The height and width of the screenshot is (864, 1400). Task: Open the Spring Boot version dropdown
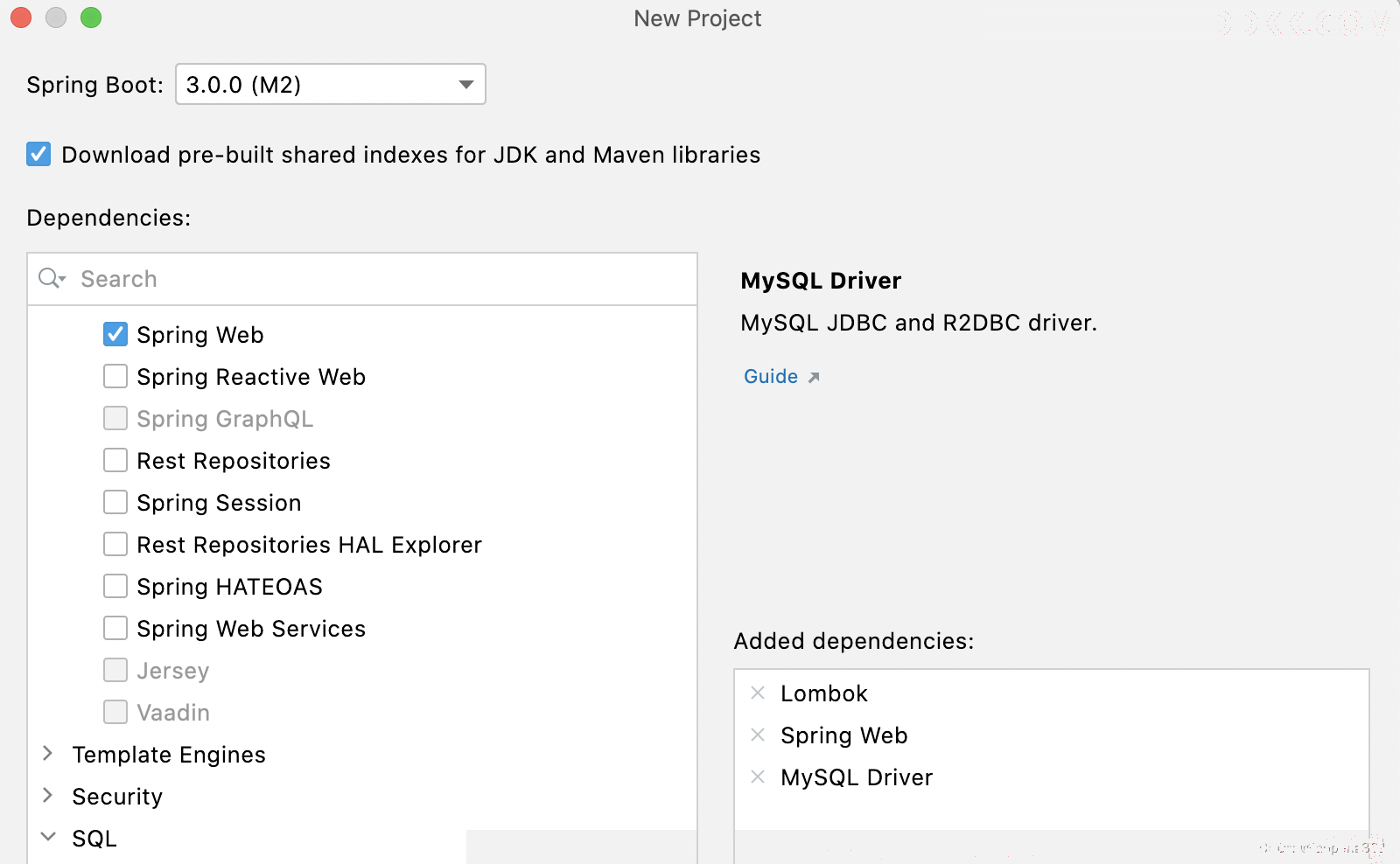click(x=331, y=85)
